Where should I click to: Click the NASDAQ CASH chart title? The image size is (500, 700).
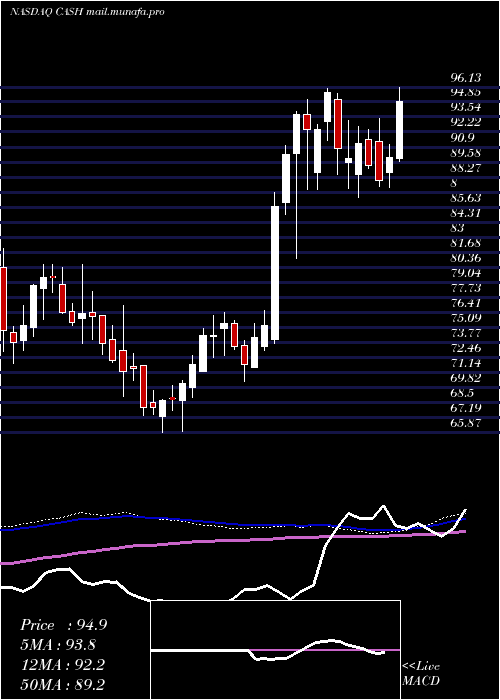(87, 12)
